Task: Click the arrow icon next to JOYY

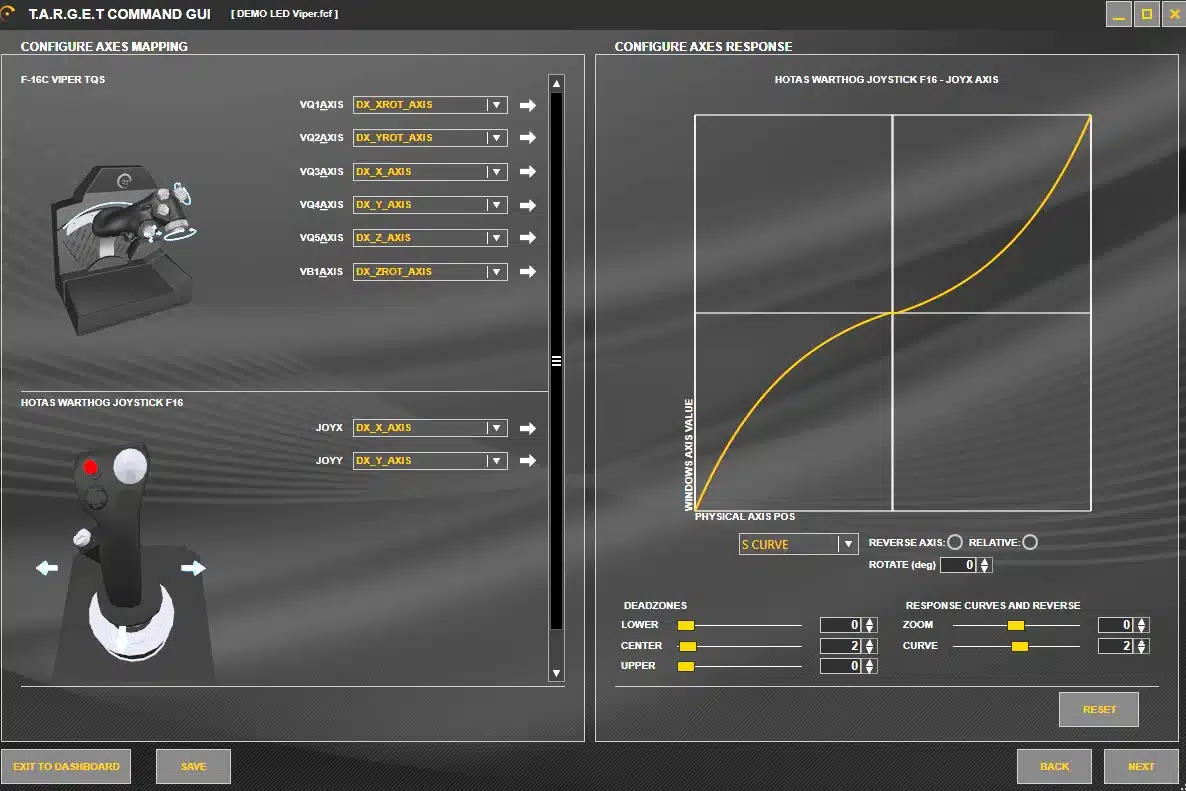Action: [528, 461]
